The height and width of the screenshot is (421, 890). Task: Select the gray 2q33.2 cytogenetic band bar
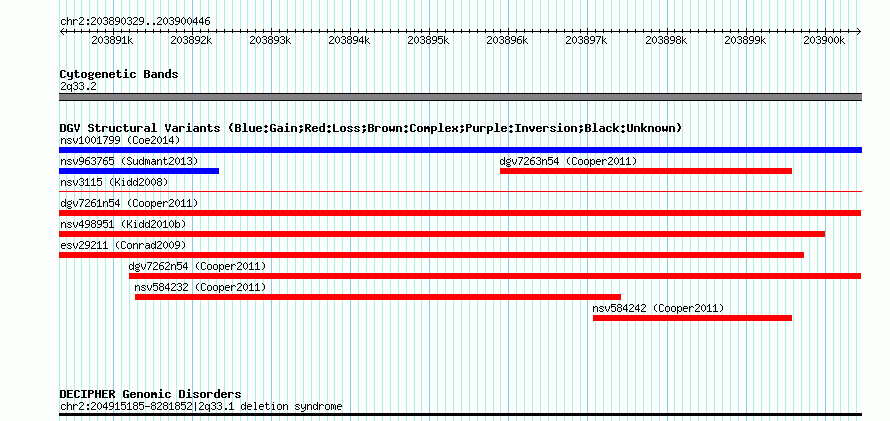(x=460, y=97)
